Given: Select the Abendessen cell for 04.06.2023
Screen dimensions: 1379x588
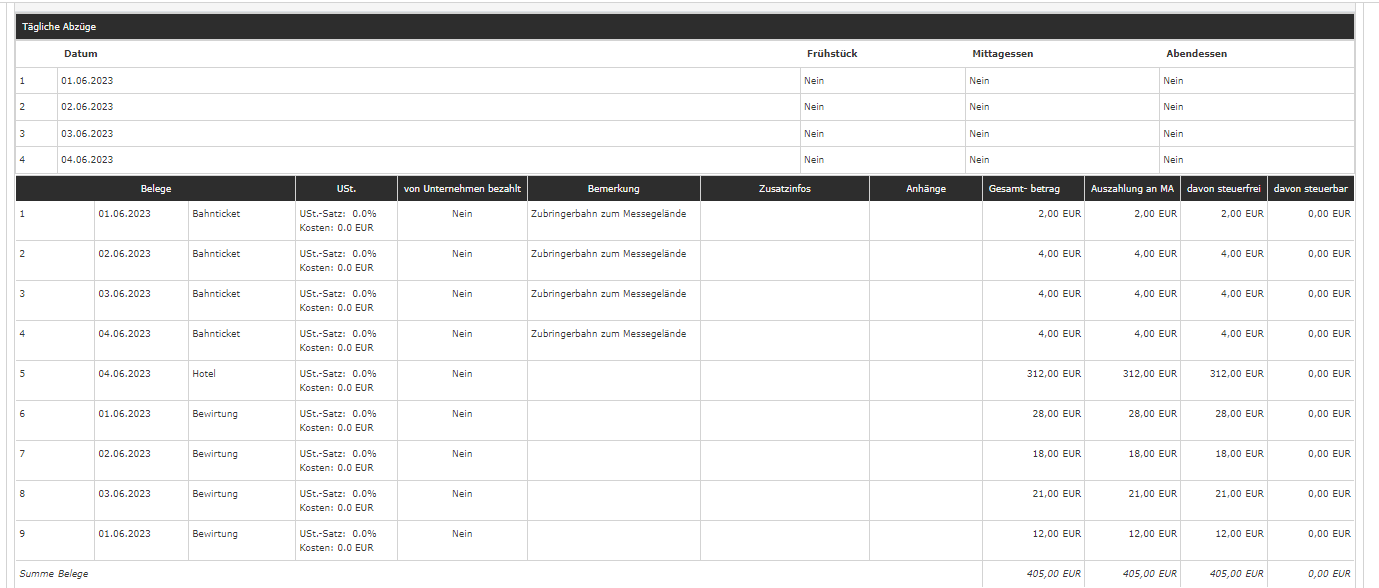Looking at the screenshot, I should click(1173, 160).
